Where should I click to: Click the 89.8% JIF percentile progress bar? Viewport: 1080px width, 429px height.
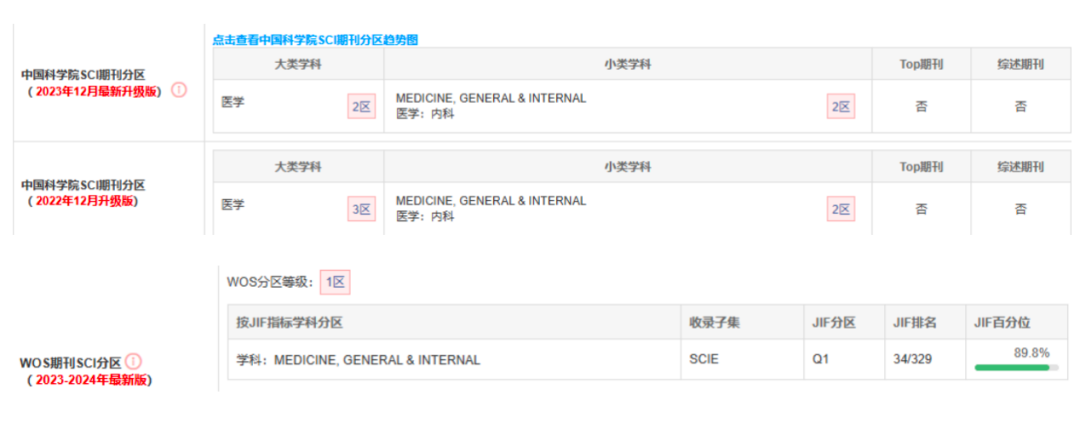pos(1017,368)
